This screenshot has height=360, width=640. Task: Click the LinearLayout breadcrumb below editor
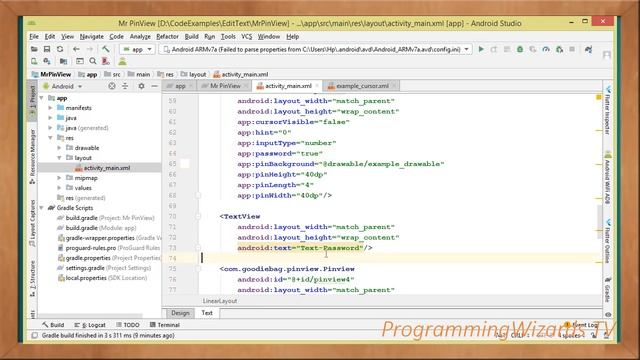(x=220, y=301)
